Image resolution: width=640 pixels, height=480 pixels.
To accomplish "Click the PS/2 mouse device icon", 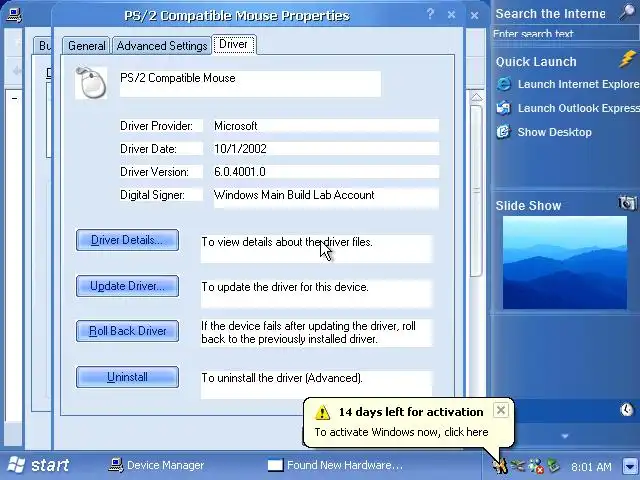I will tap(91, 83).
